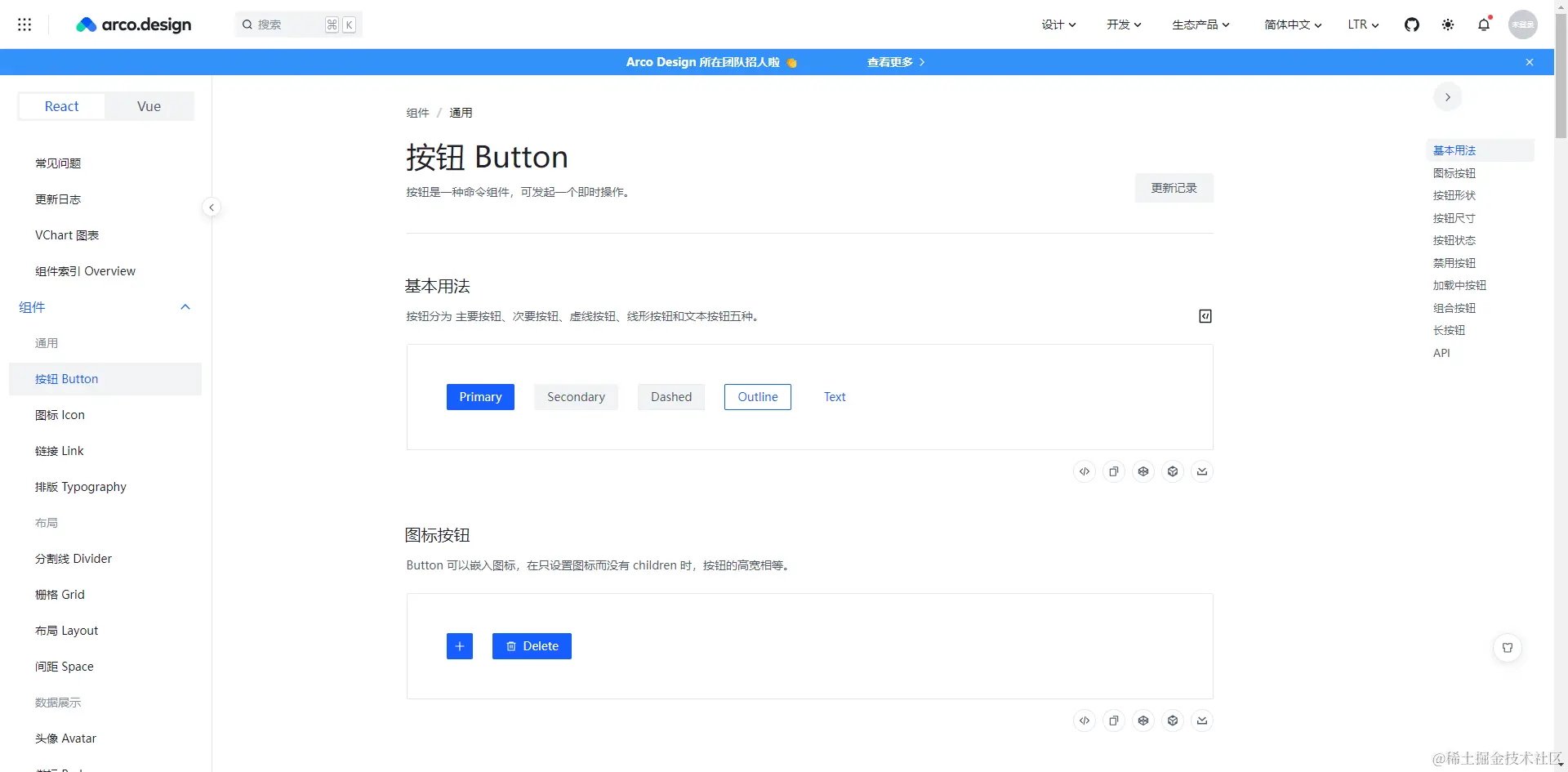1568x772 pixels.
Task: Open the notifications bell
Action: pos(1484,25)
